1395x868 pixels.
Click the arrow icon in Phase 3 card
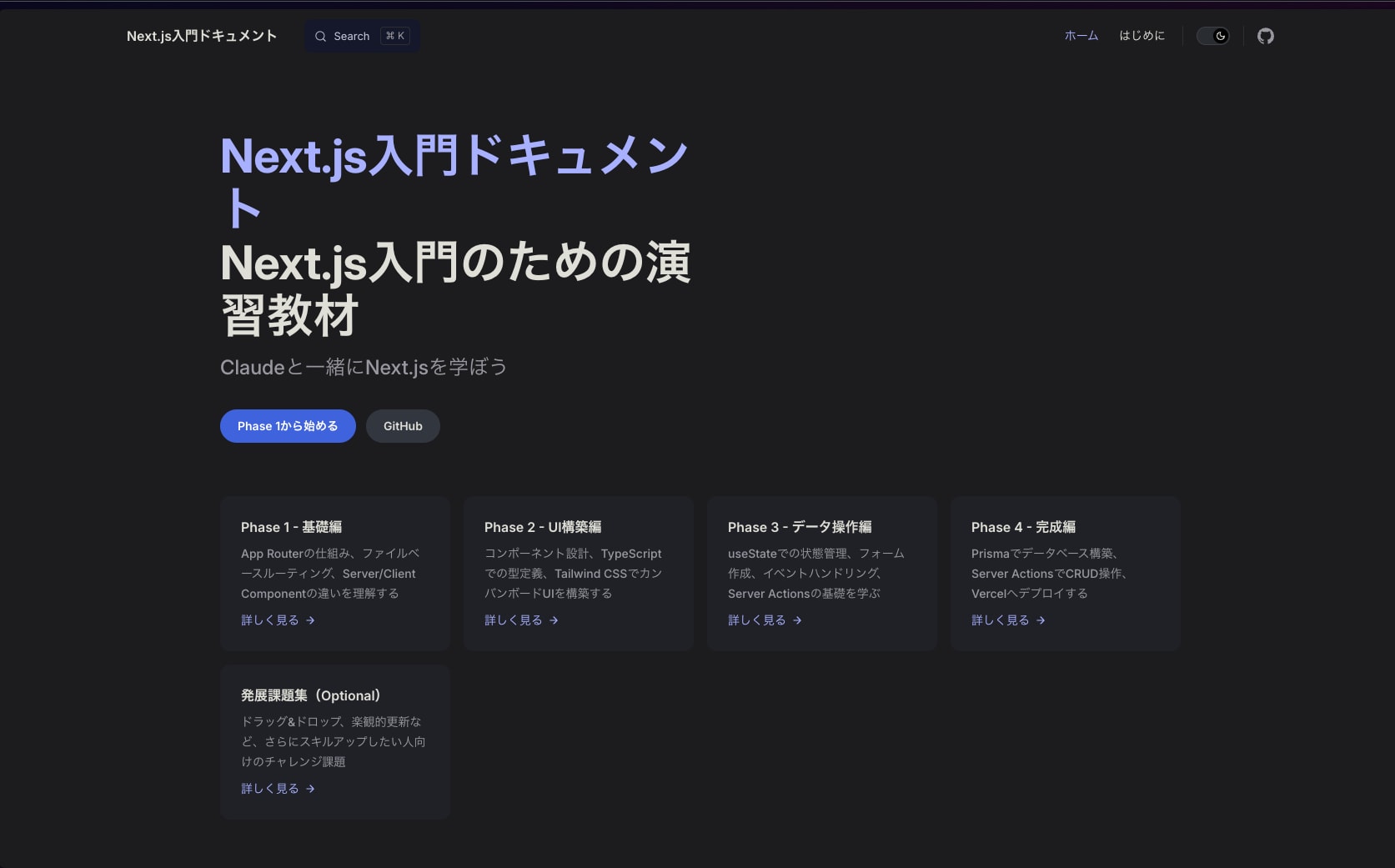click(x=797, y=620)
